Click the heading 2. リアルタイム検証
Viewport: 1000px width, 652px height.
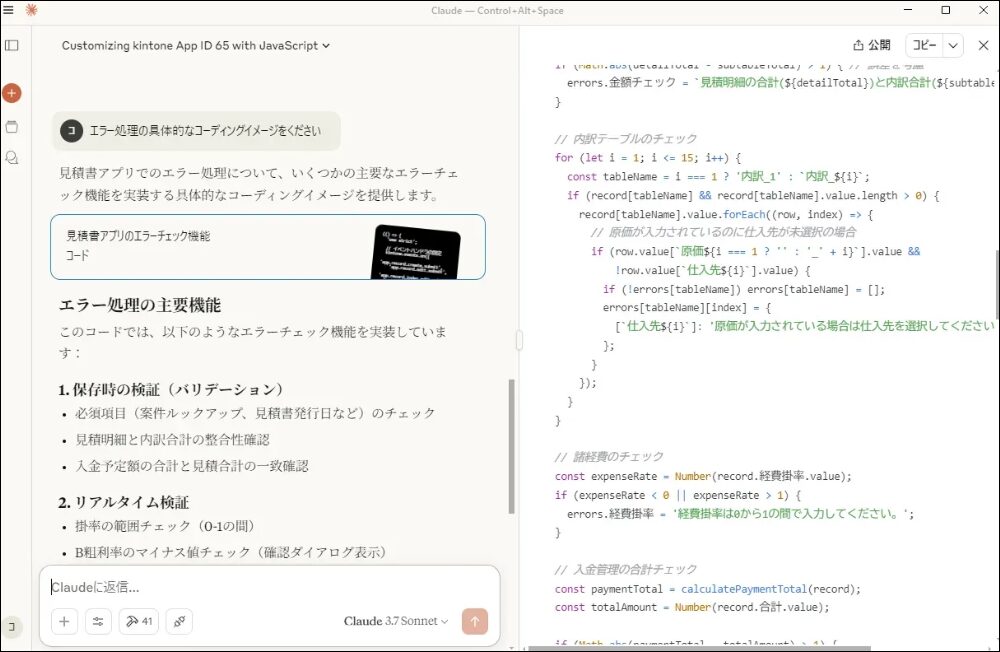coord(123,502)
